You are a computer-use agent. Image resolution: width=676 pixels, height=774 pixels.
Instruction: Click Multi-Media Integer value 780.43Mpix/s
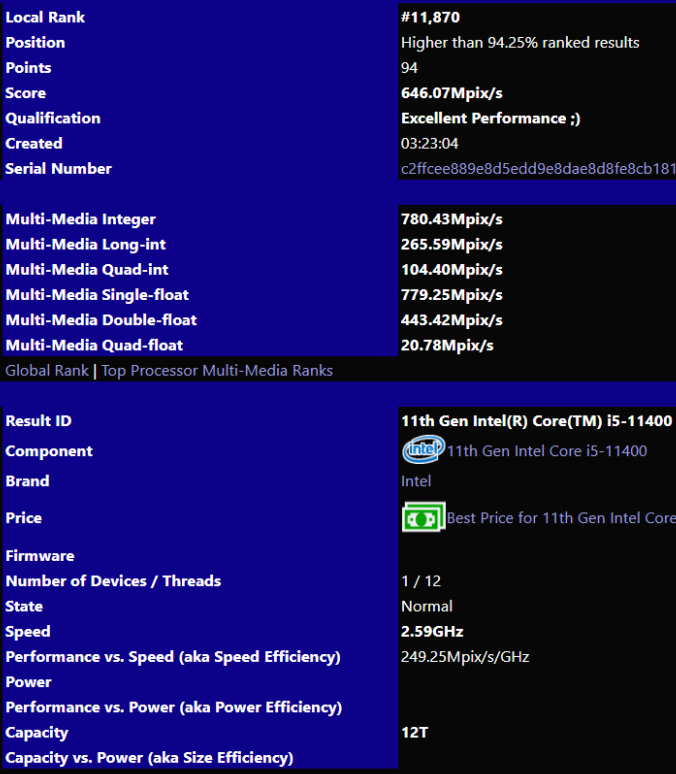[x=452, y=219]
